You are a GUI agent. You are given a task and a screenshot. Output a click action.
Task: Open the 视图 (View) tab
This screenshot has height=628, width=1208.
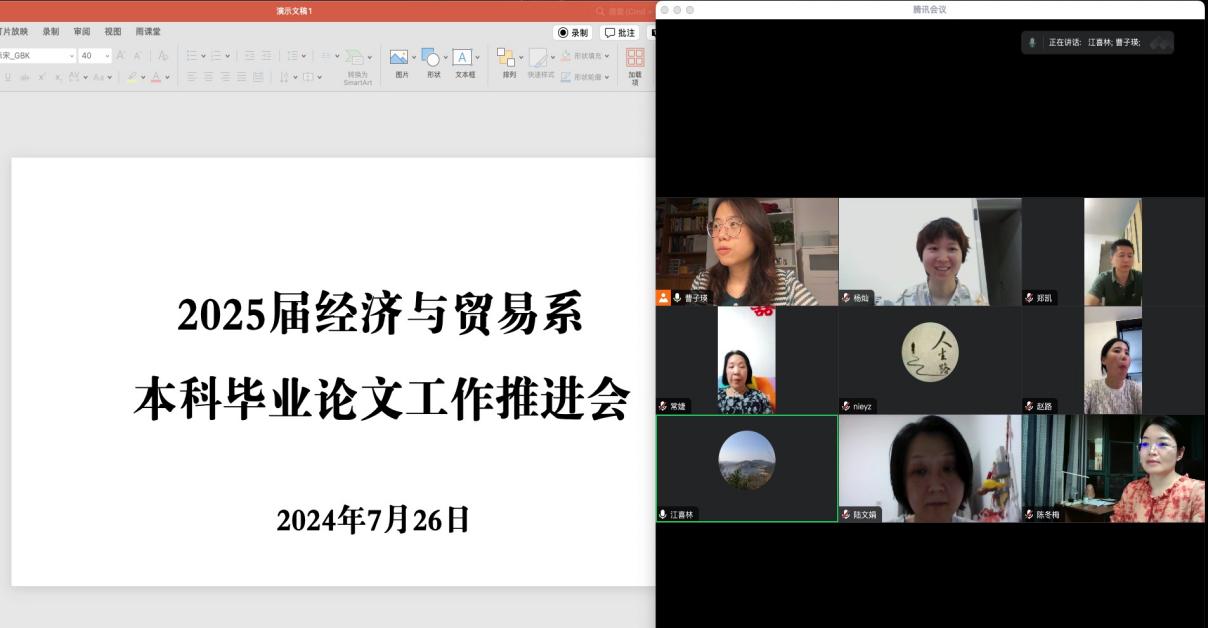(113, 32)
